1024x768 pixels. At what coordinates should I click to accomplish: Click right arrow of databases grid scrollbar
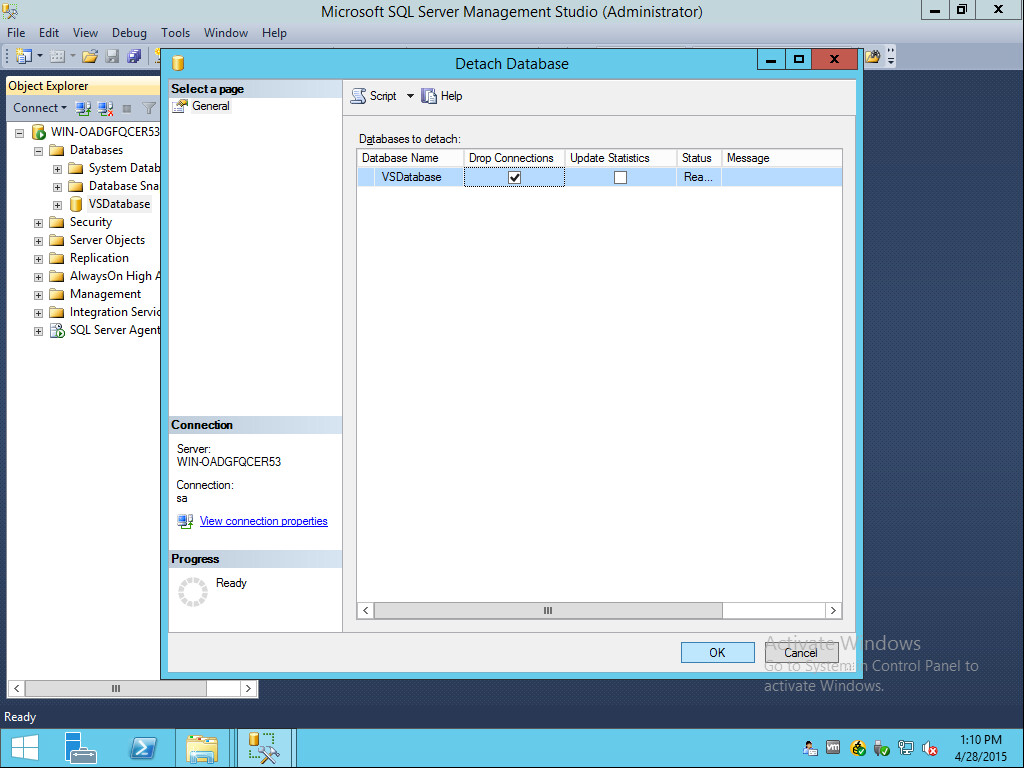pos(833,611)
